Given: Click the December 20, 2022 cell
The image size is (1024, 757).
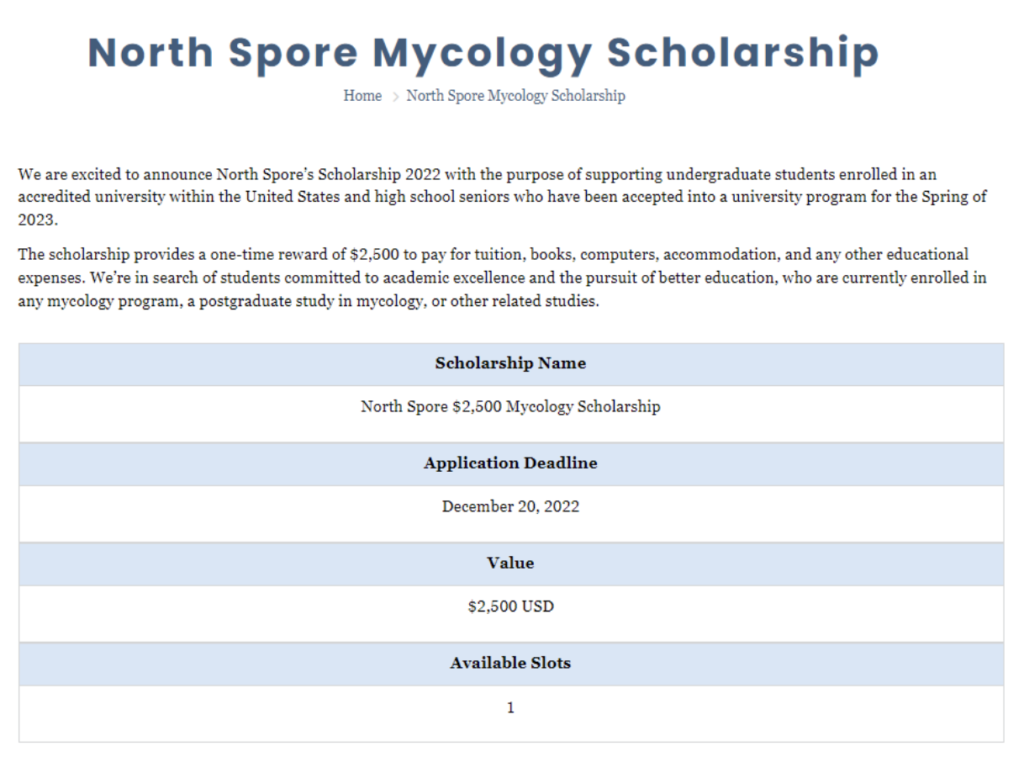Looking at the screenshot, I should click(511, 513).
